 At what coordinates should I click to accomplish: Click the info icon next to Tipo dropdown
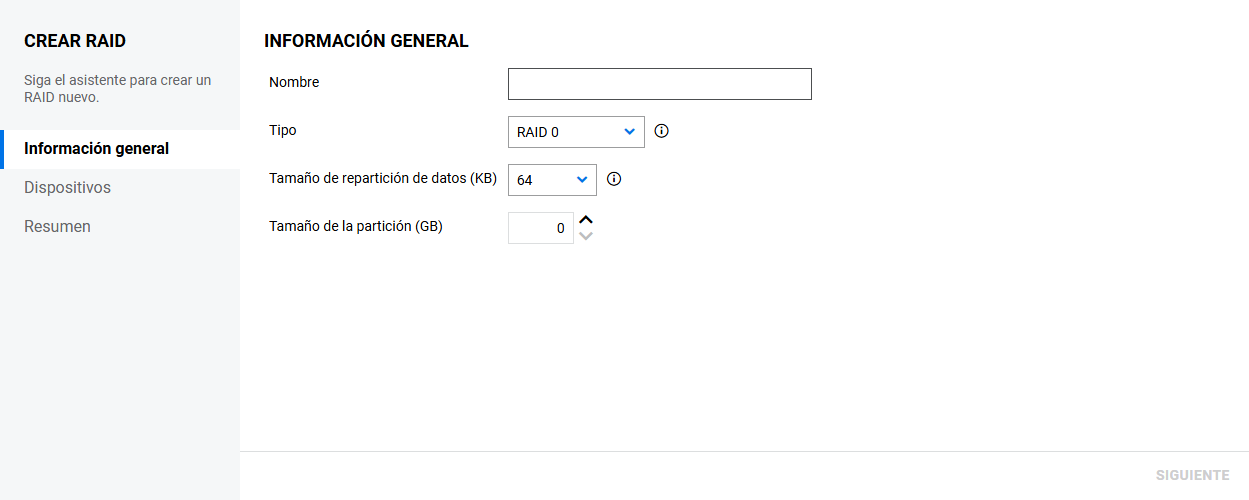click(661, 131)
